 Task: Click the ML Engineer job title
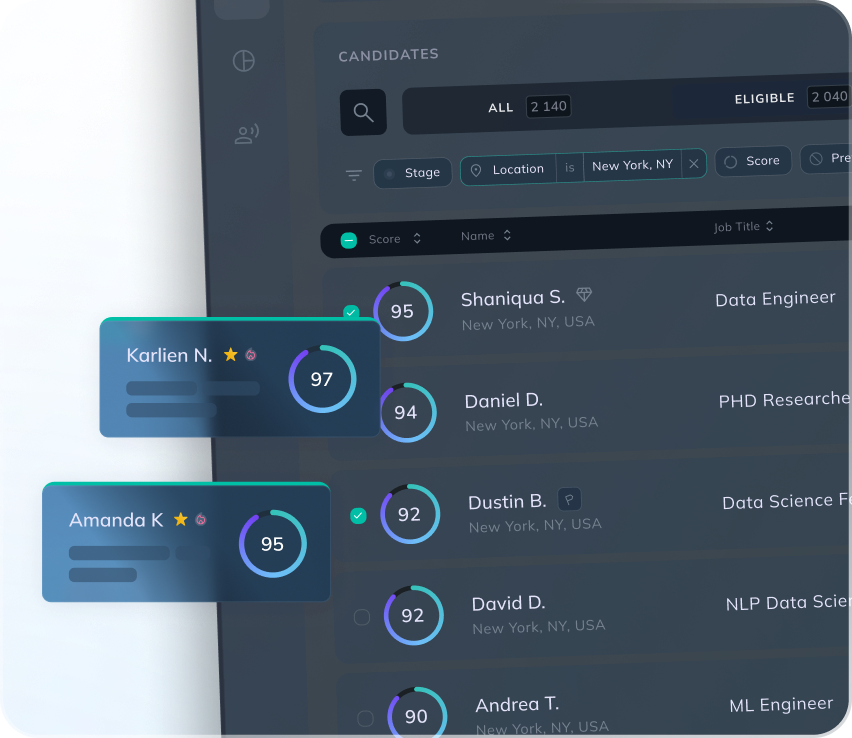tap(781, 705)
